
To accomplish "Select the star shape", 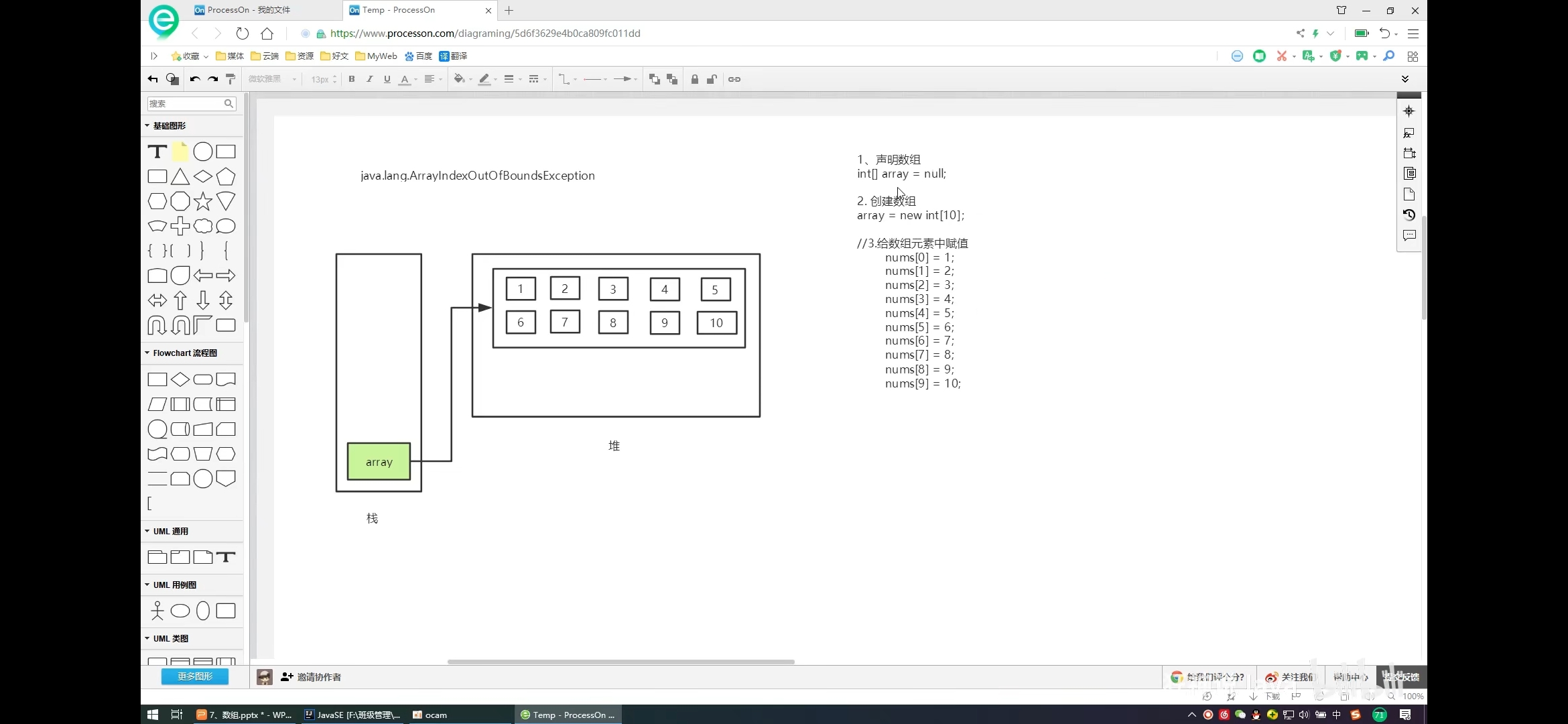I will pos(203,201).
